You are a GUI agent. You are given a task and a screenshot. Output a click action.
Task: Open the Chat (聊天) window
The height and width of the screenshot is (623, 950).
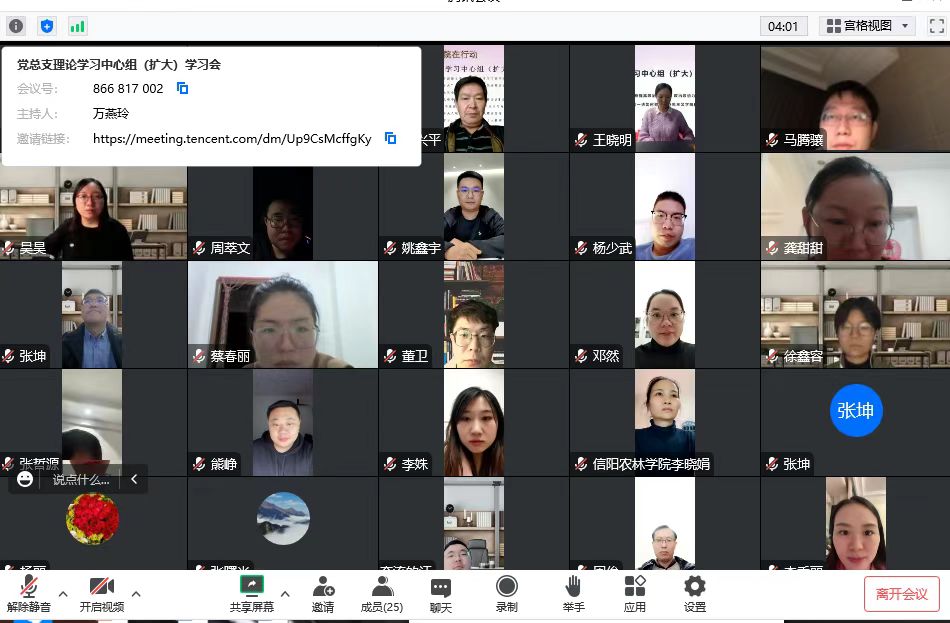[x=441, y=593]
